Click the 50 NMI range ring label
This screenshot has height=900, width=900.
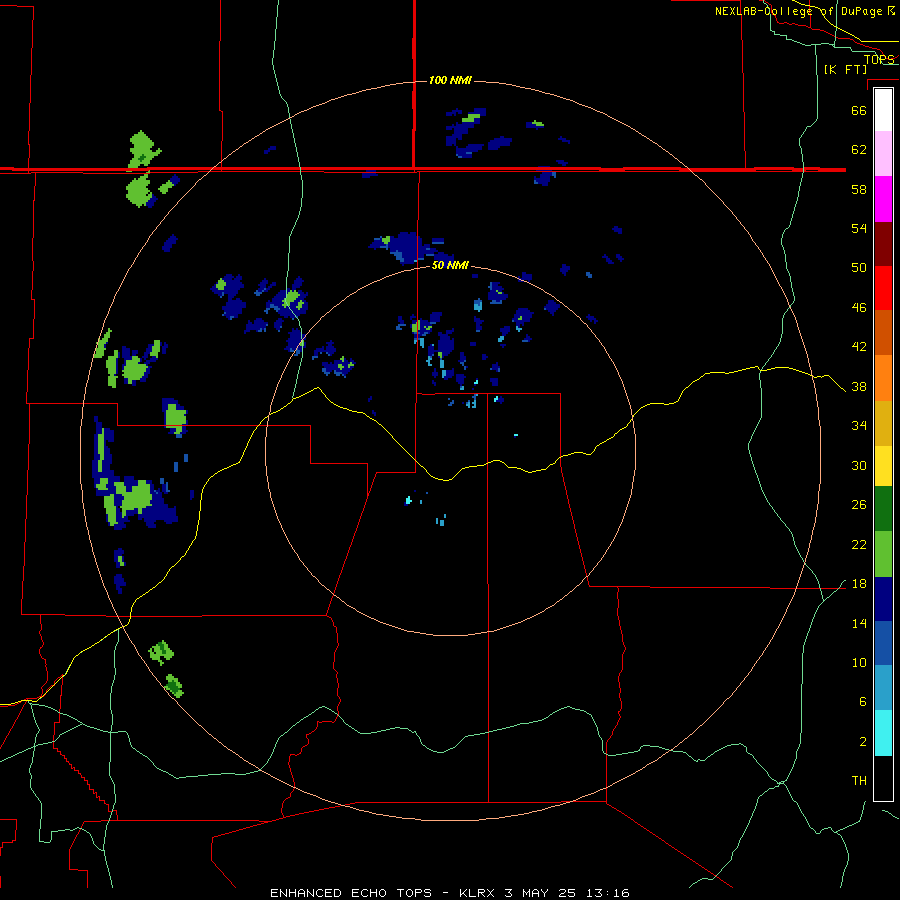450,266
